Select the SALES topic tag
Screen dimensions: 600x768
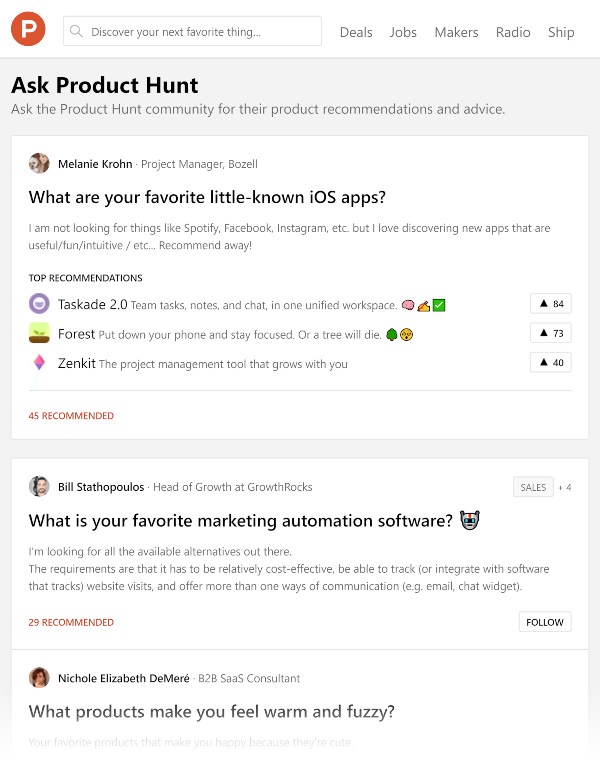(x=533, y=488)
